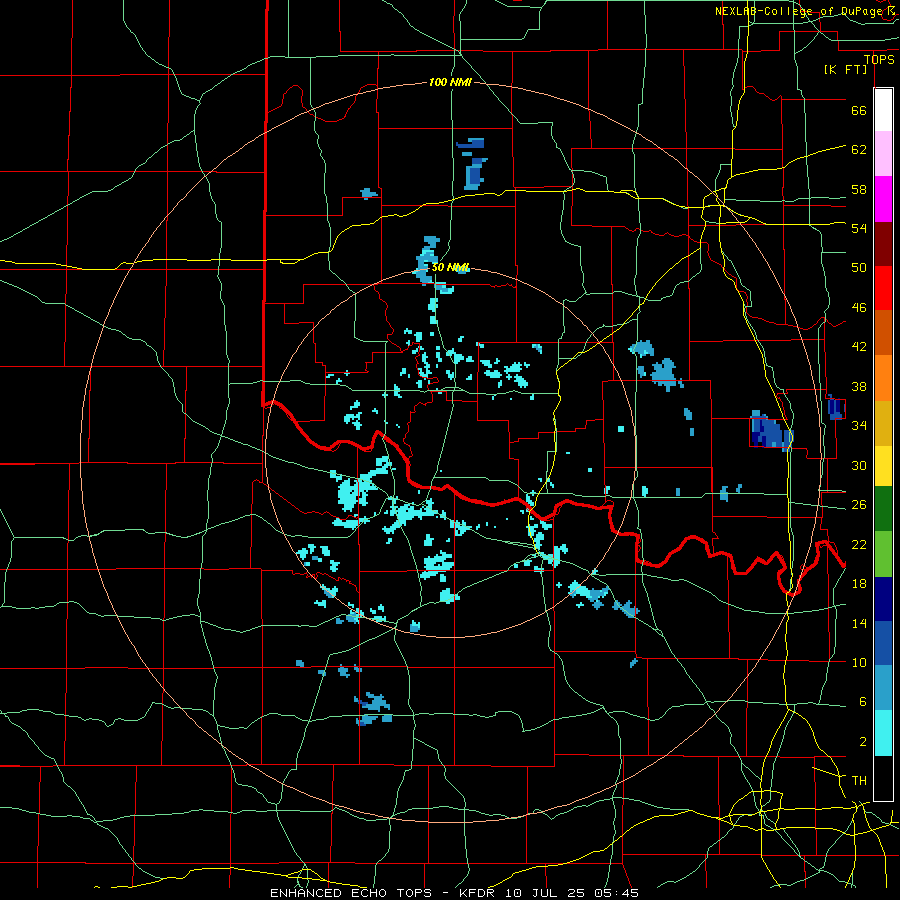Screen dimensions: 900x900
Task: Click the '10 JUL 25' date text
Action: click(545, 893)
